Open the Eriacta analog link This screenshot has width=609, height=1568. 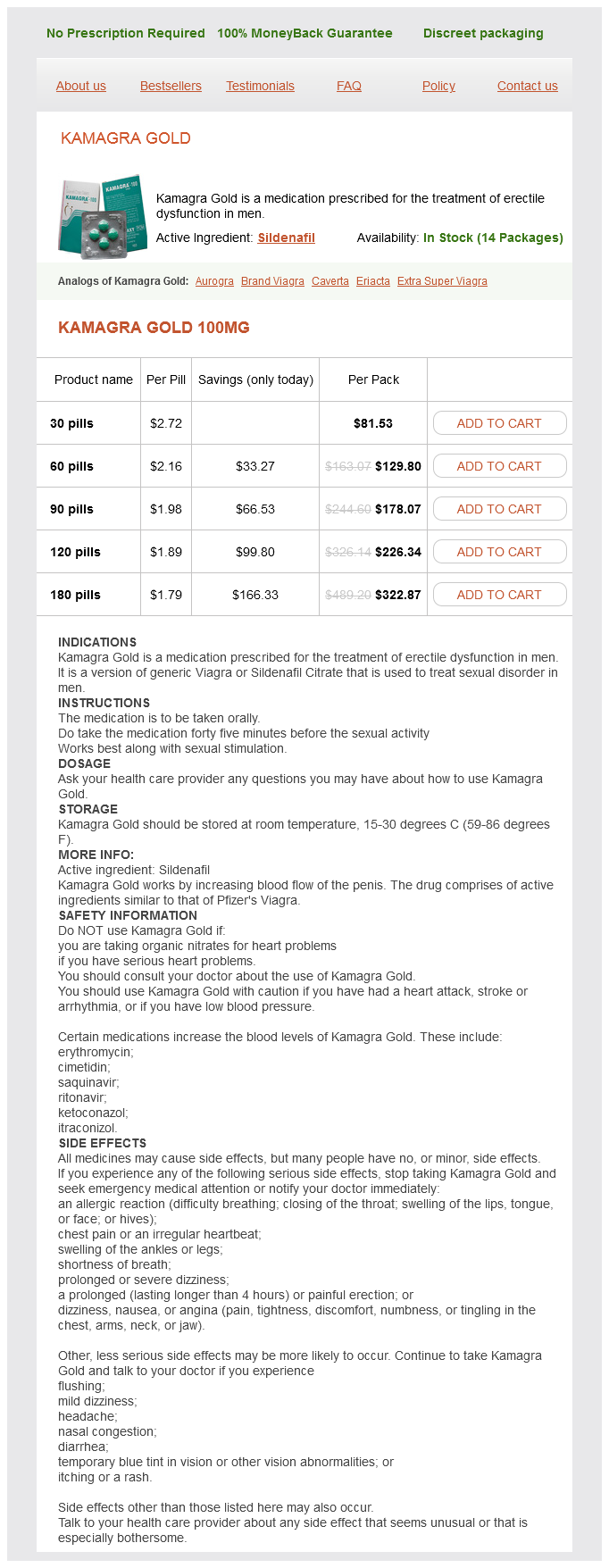[373, 281]
